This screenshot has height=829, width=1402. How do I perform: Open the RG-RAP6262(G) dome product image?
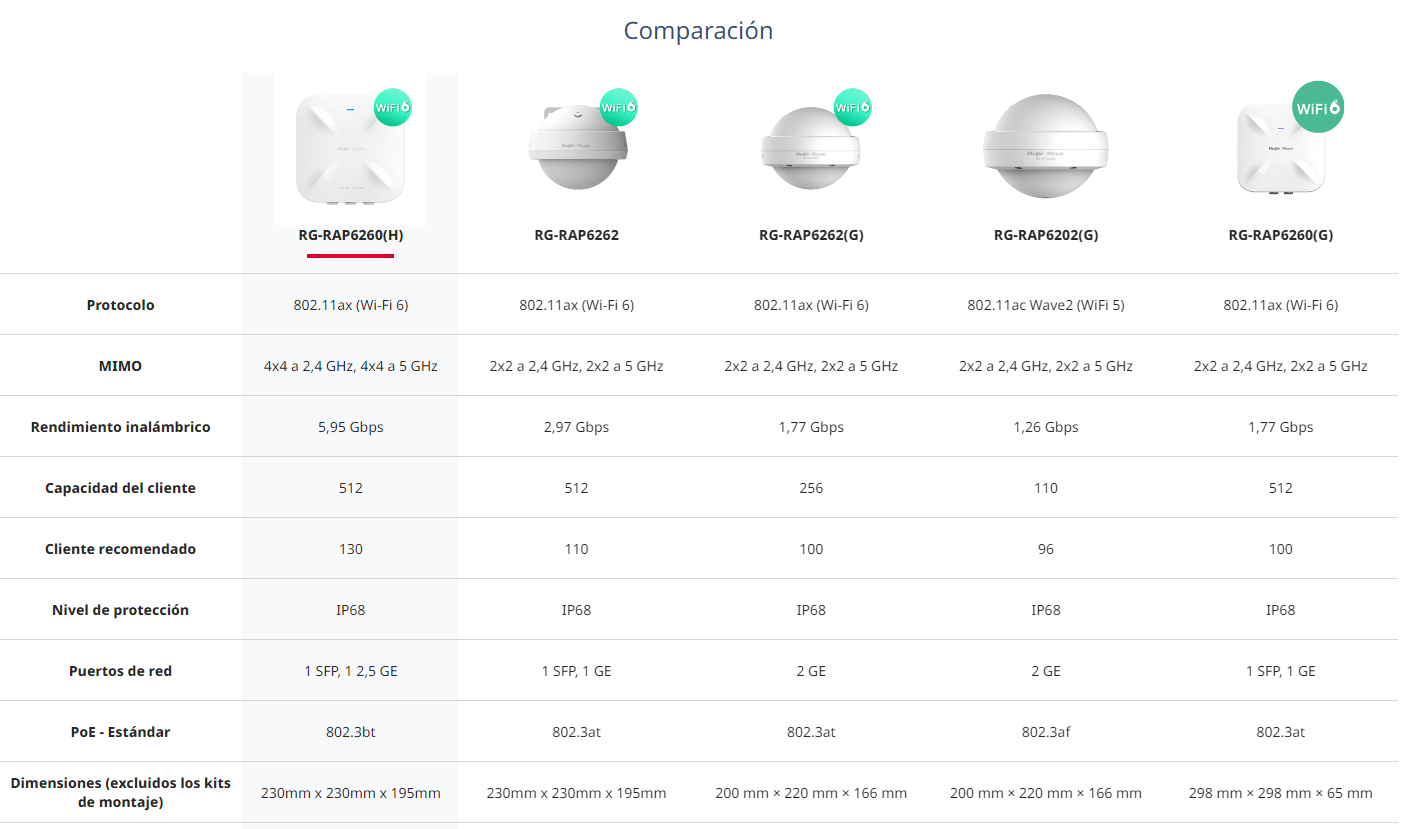811,149
